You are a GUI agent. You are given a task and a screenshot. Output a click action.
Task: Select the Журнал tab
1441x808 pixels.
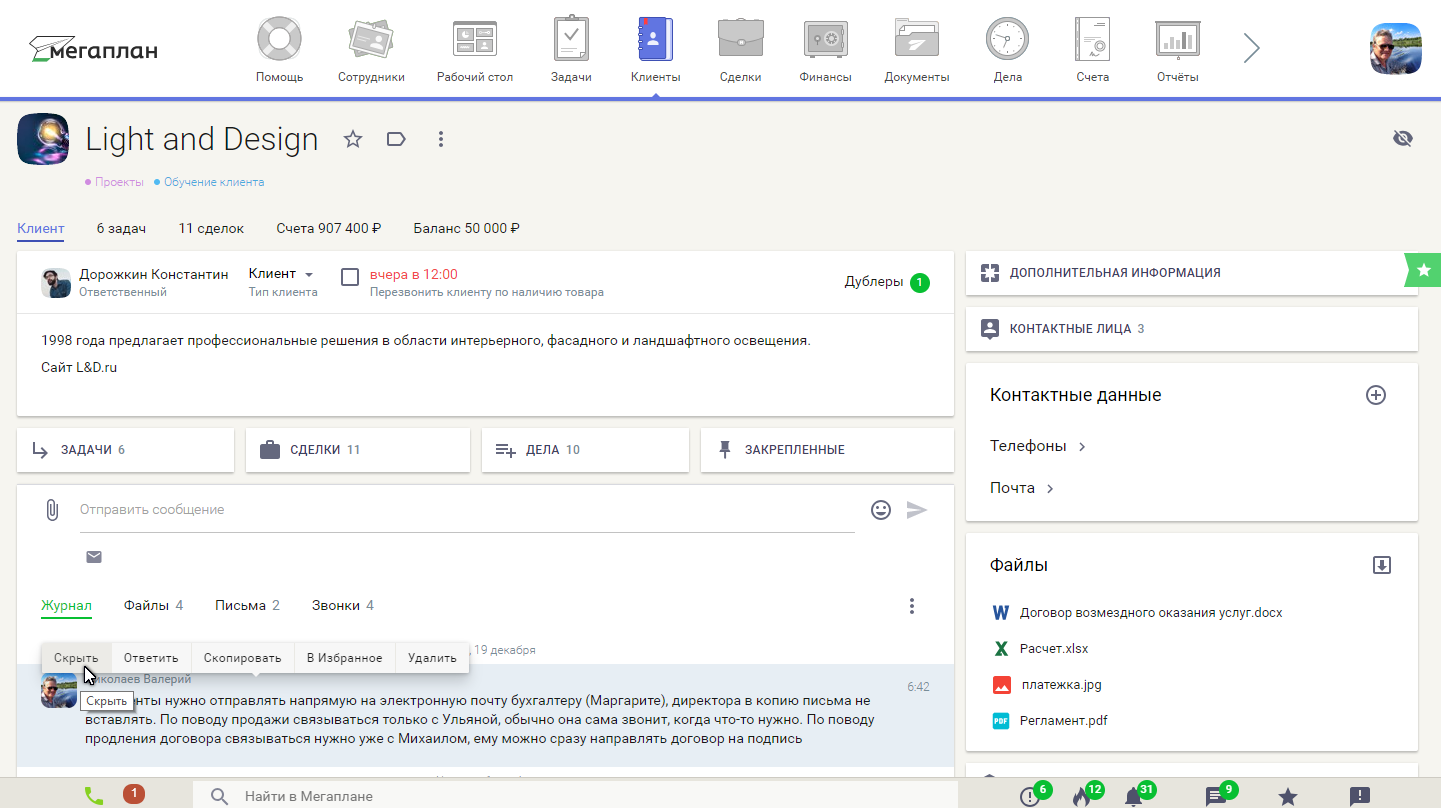tap(66, 605)
